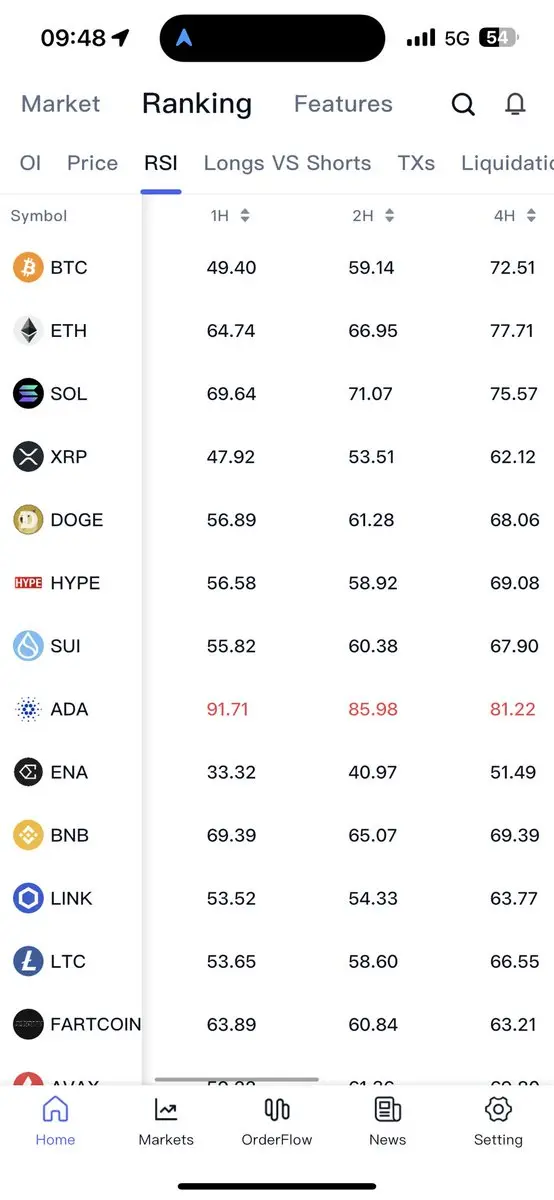Open the Chainlink LINK coin icon
This screenshot has width=554, height=1200.
(28, 898)
